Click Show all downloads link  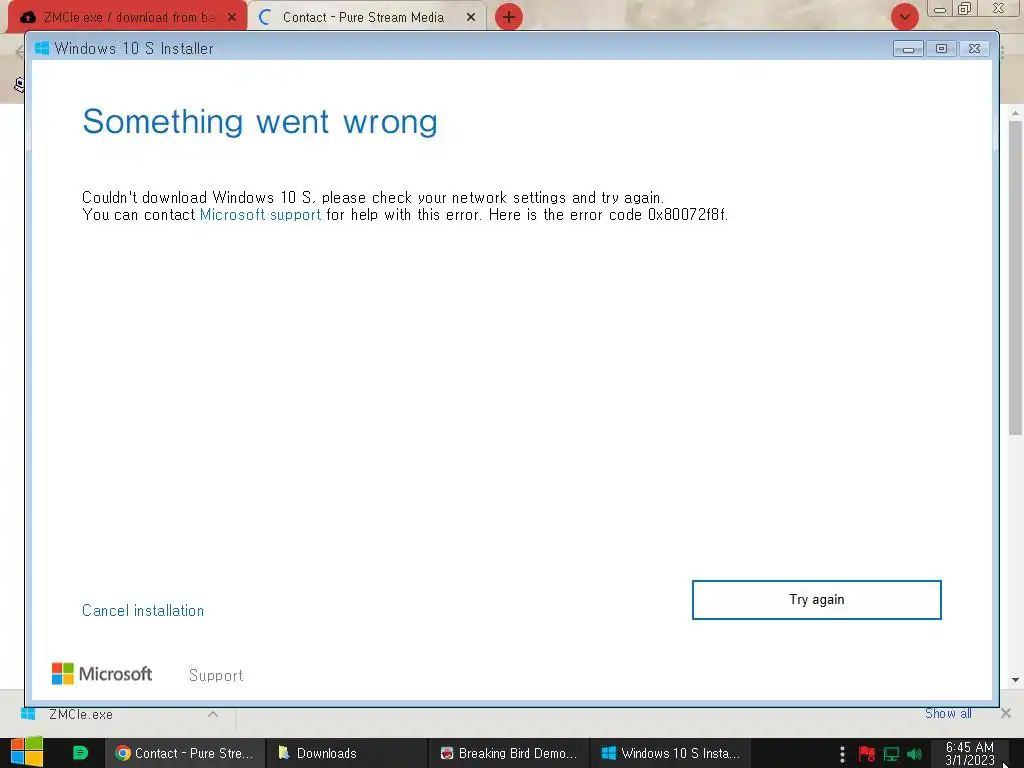[x=948, y=714]
